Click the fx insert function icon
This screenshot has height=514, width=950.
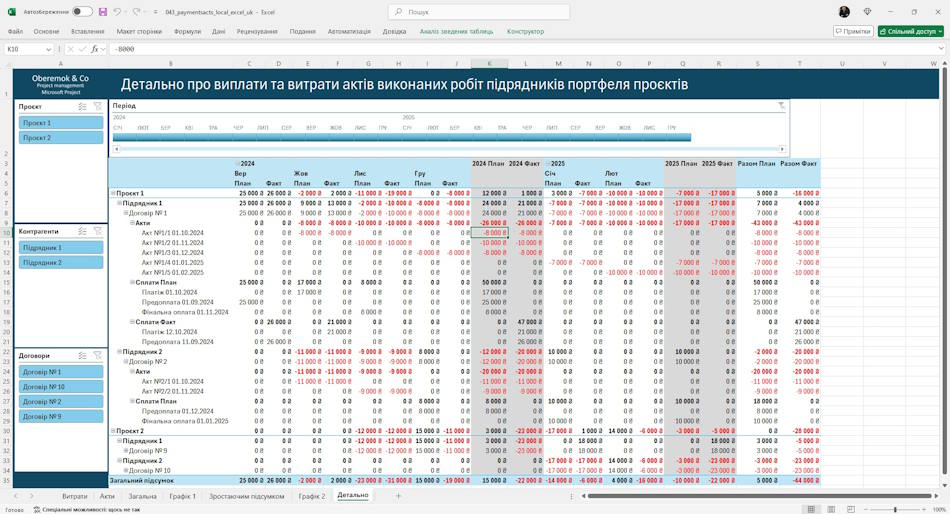[x=95, y=49]
